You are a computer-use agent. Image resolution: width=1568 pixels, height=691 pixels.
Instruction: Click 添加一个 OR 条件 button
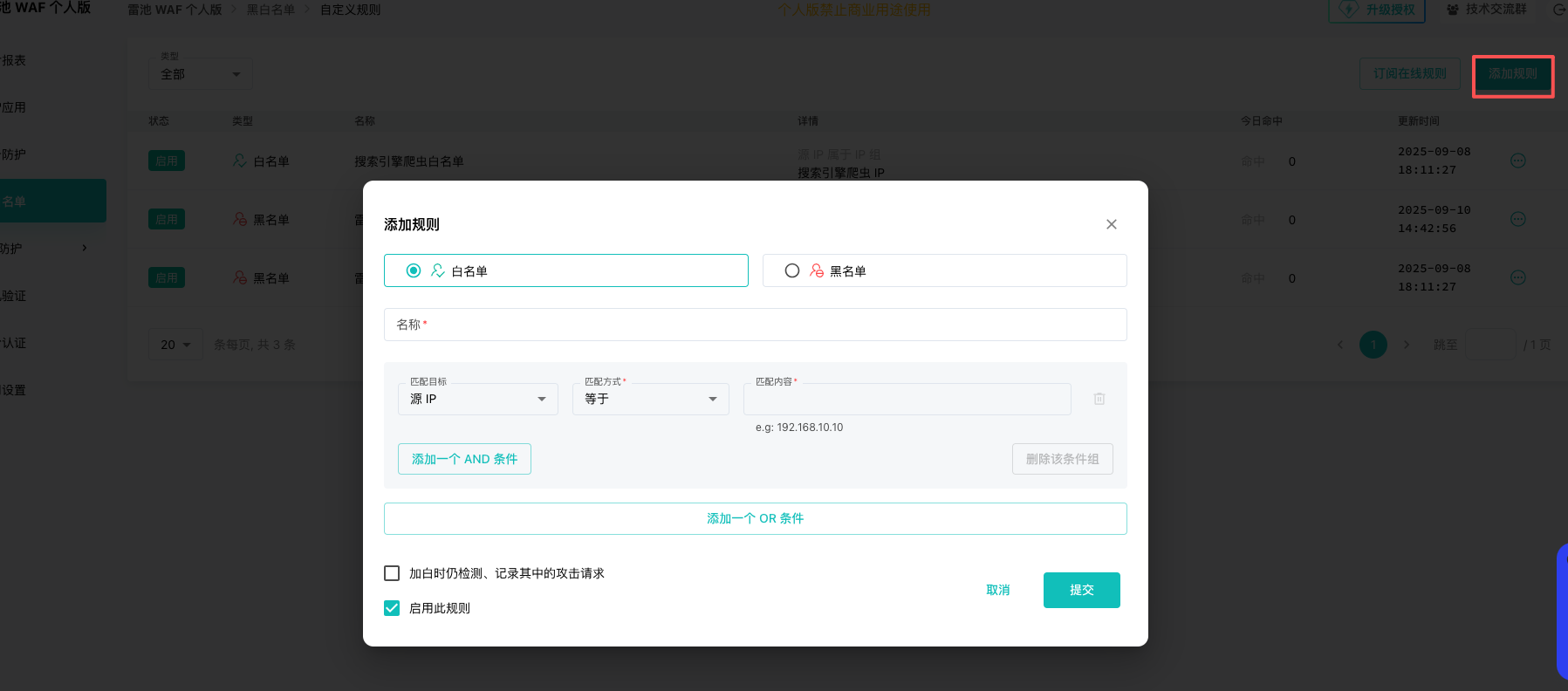pos(756,518)
